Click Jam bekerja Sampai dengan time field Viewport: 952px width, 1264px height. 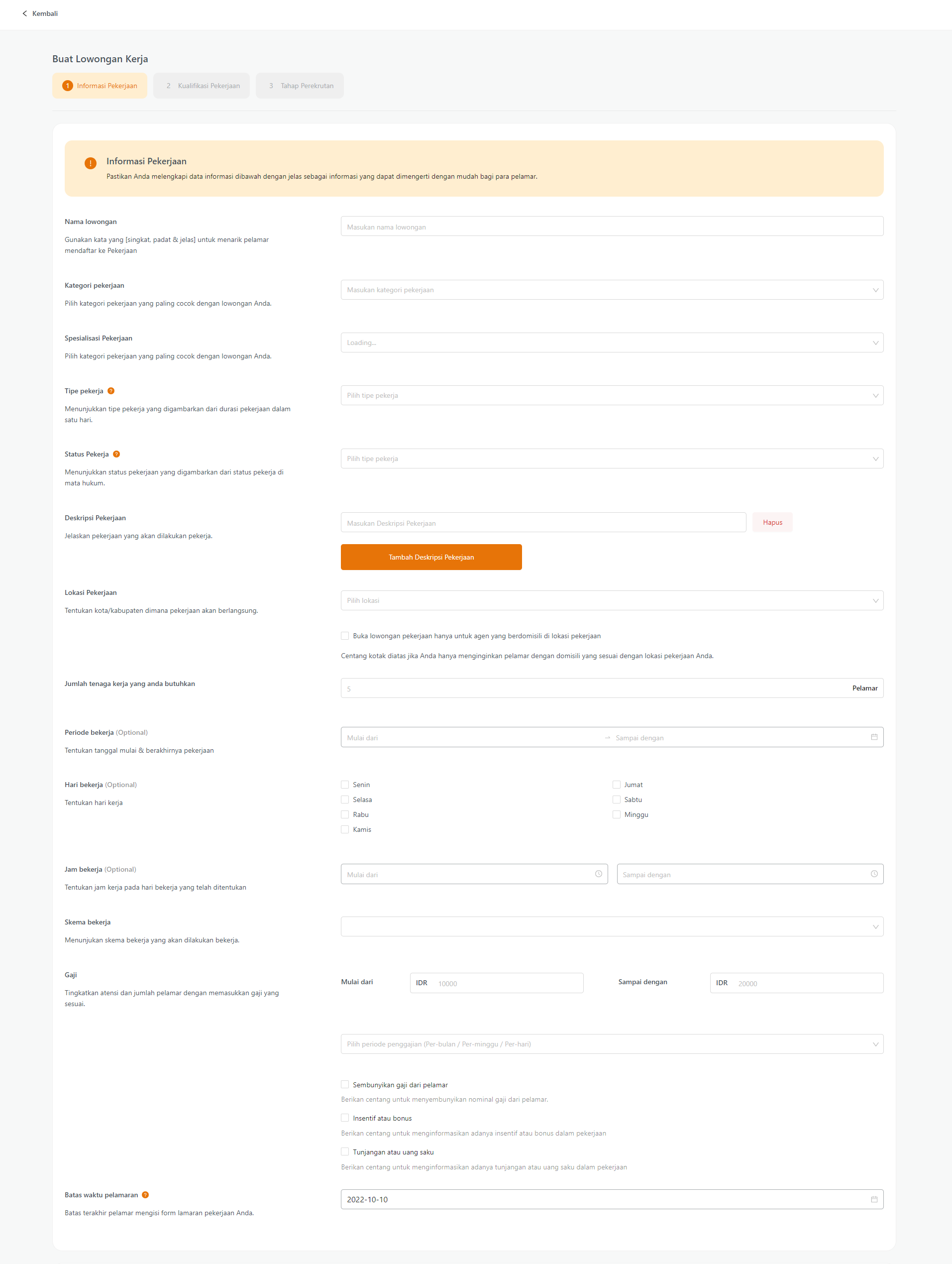point(750,874)
